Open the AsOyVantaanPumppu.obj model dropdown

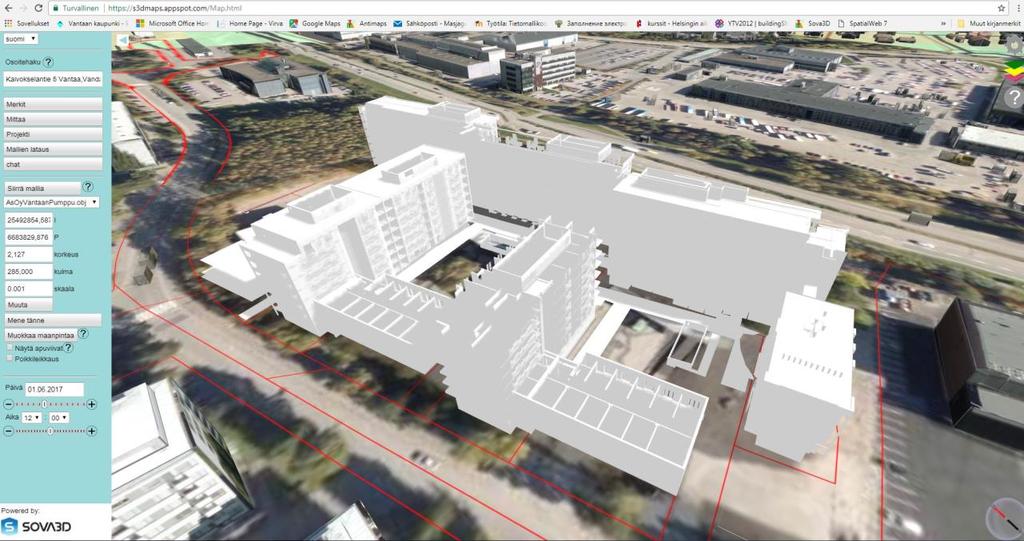[52, 203]
